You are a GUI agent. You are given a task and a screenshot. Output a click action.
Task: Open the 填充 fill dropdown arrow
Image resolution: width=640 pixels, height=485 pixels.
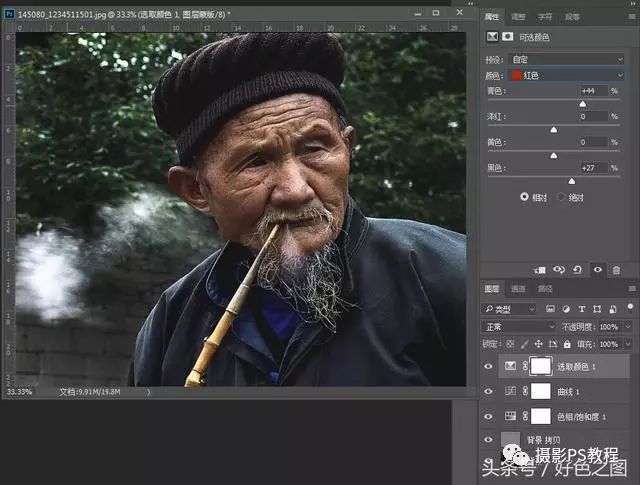point(629,344)
